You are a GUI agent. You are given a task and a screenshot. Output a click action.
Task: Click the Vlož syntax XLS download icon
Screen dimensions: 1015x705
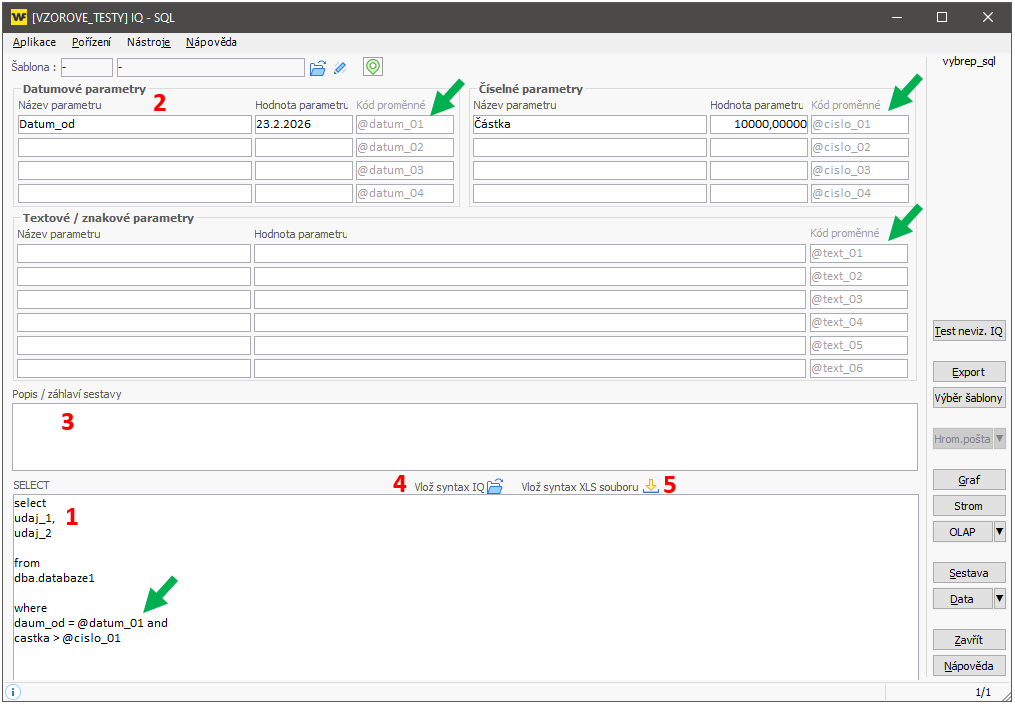650,487
